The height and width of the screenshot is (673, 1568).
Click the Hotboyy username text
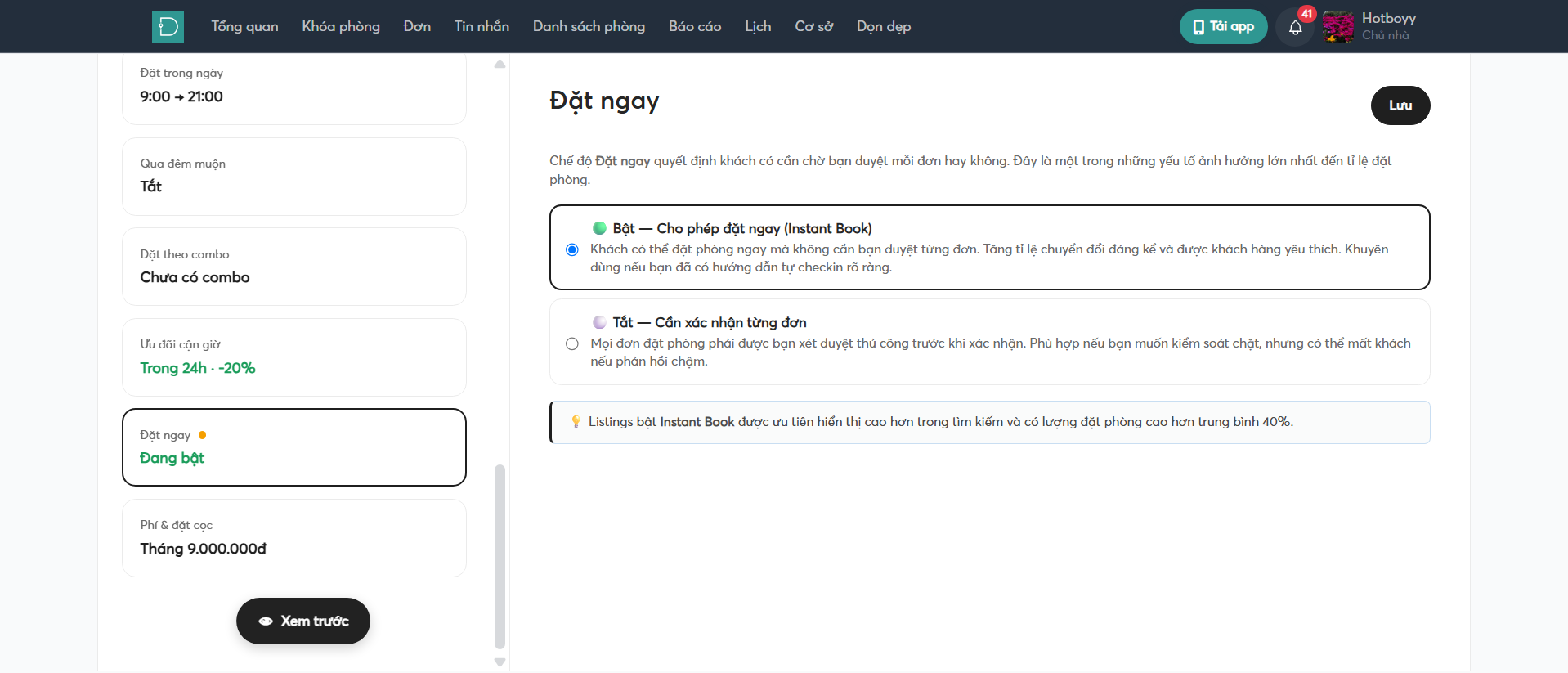click(1388, 18)
